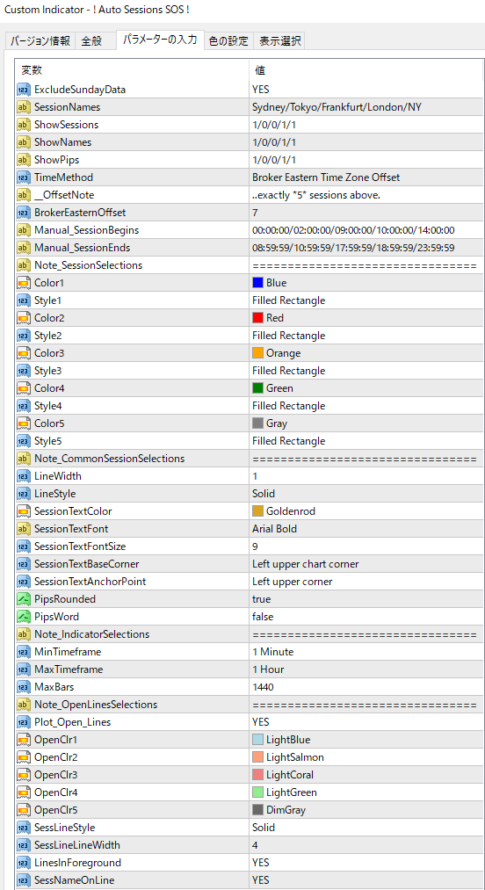Click the boolean icon beside PipsRounded
This screenshot has height=890, width=485.
[23, 599]
